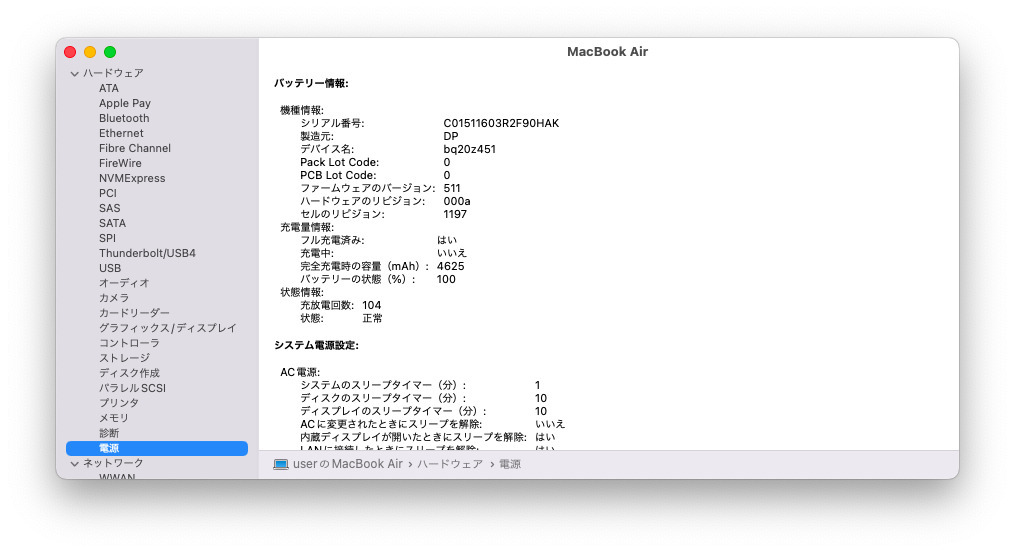Select the 電源 item in sidebar
Viewport: 1015px width, 553px height.
[x=109, y=449]
